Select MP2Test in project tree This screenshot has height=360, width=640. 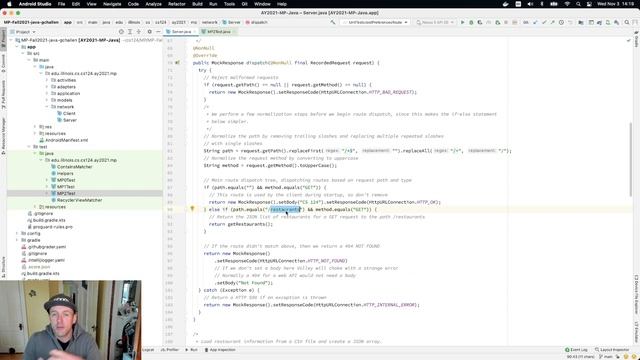(x=66, y=193)
